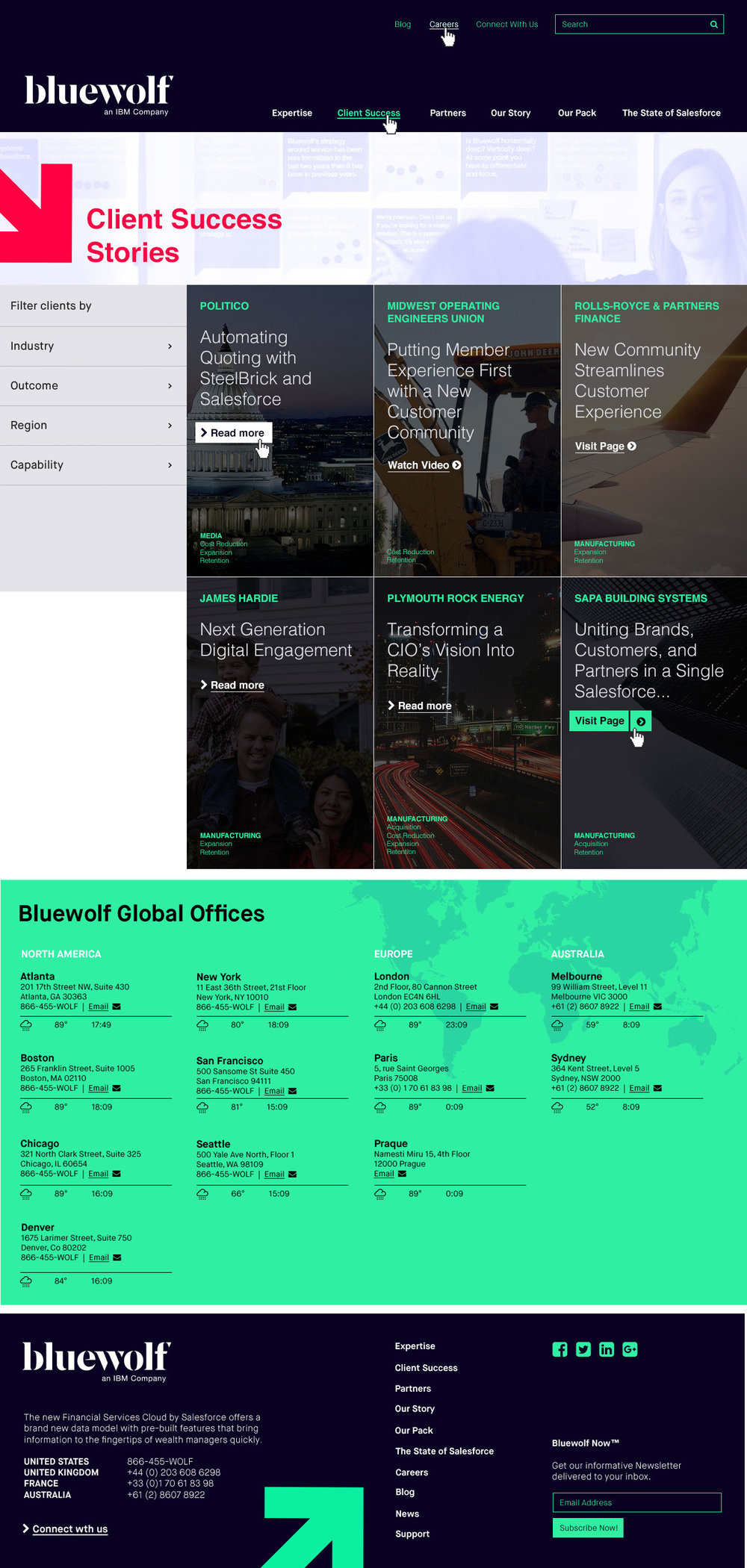Expand the Industry filter

point(93,346)
